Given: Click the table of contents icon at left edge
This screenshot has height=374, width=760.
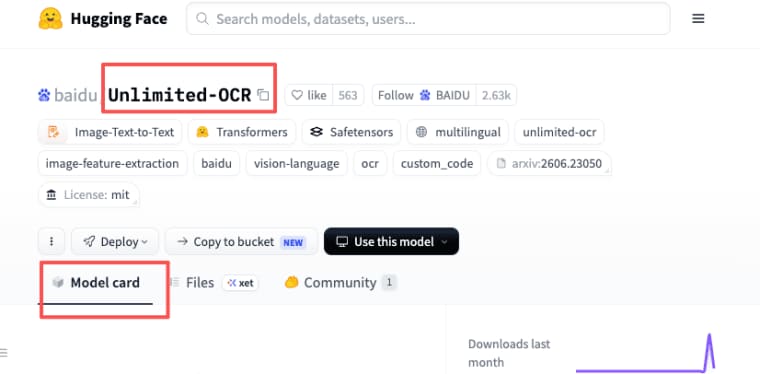Looking at the screenshot, I should 3,352.
